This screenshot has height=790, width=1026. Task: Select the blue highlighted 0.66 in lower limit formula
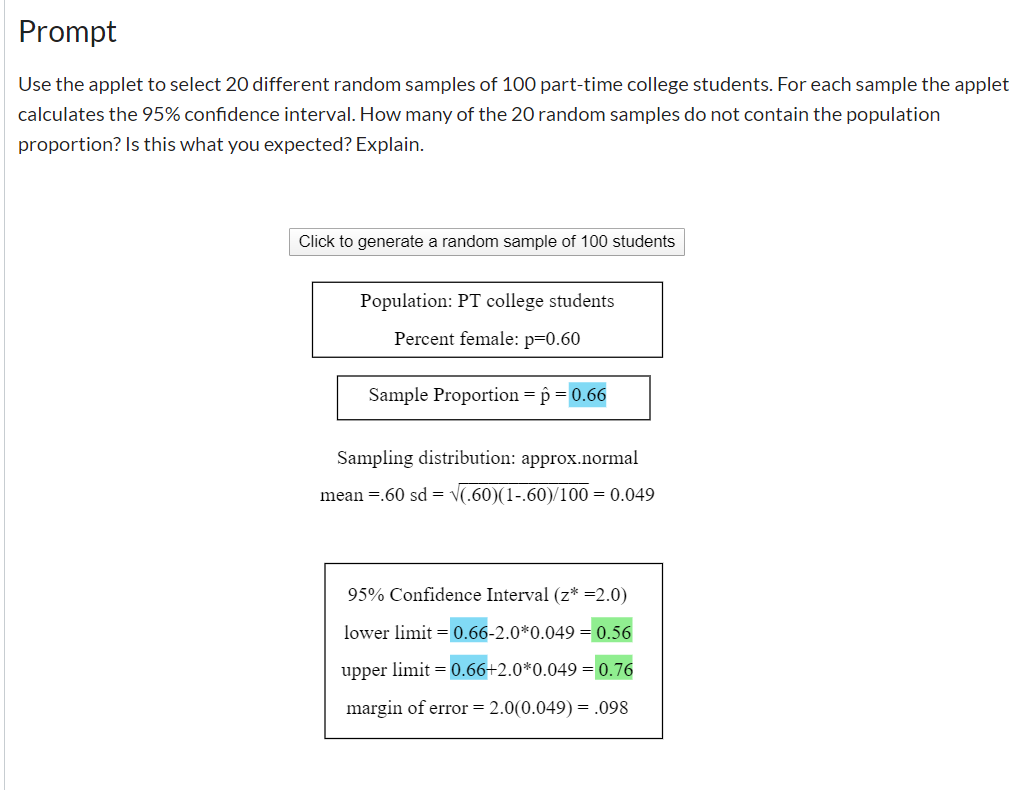tap(466, 631)
